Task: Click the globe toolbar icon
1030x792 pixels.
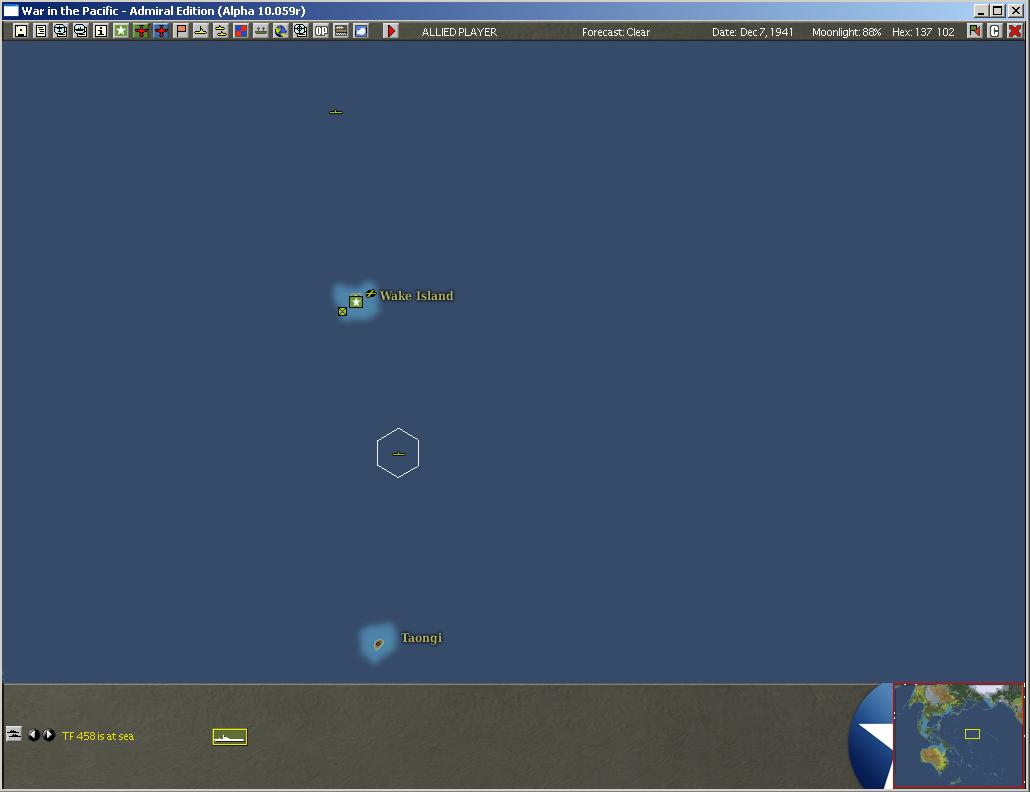Action: pos(280,31)
